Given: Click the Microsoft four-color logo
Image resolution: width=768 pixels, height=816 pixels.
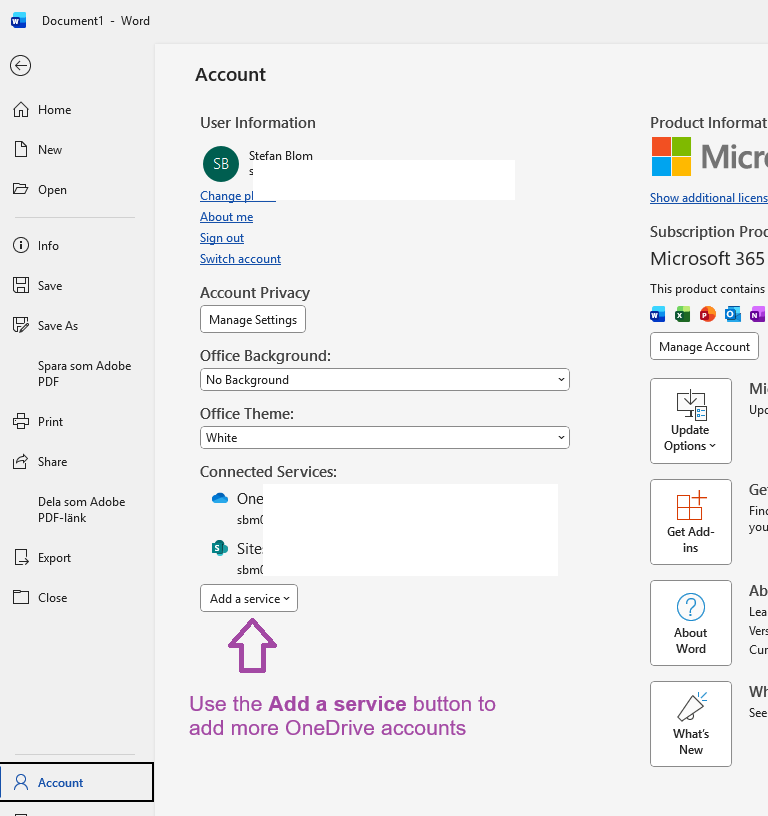Looking at the screenshot, I should pyautogui.click(x=671, y=157).
